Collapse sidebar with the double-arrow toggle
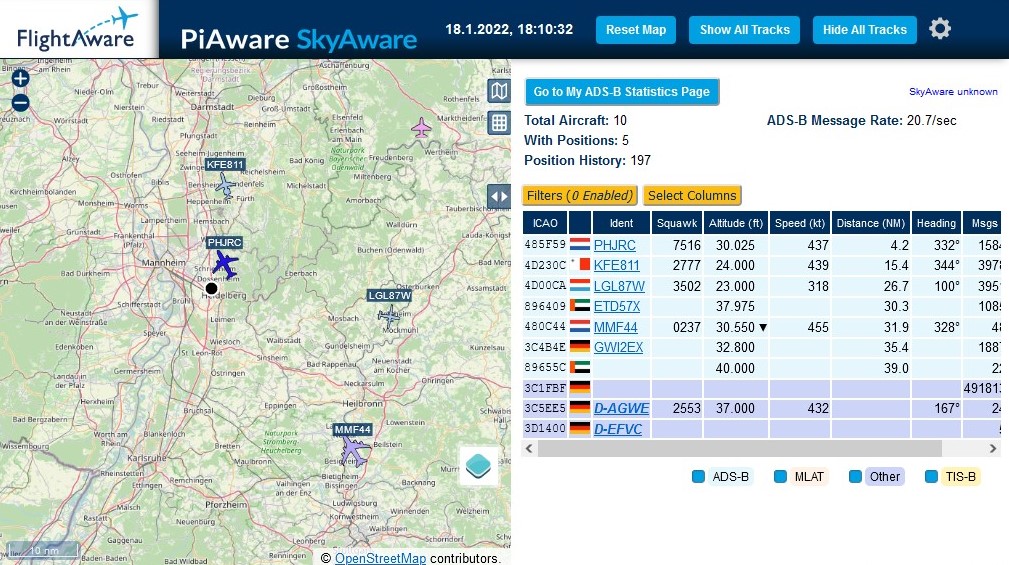The width and height of the screenshot is (1009, 565). pos(498,196)
